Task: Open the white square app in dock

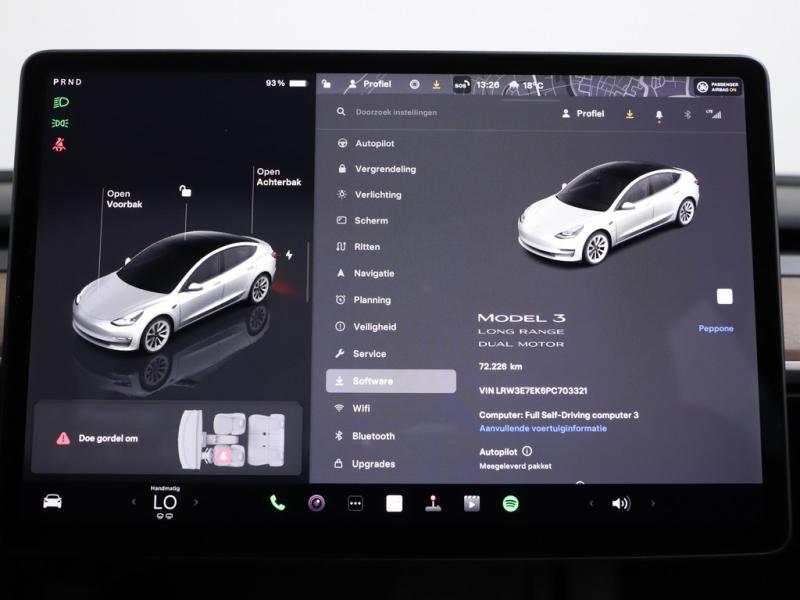Action: (x=394, y=504)
